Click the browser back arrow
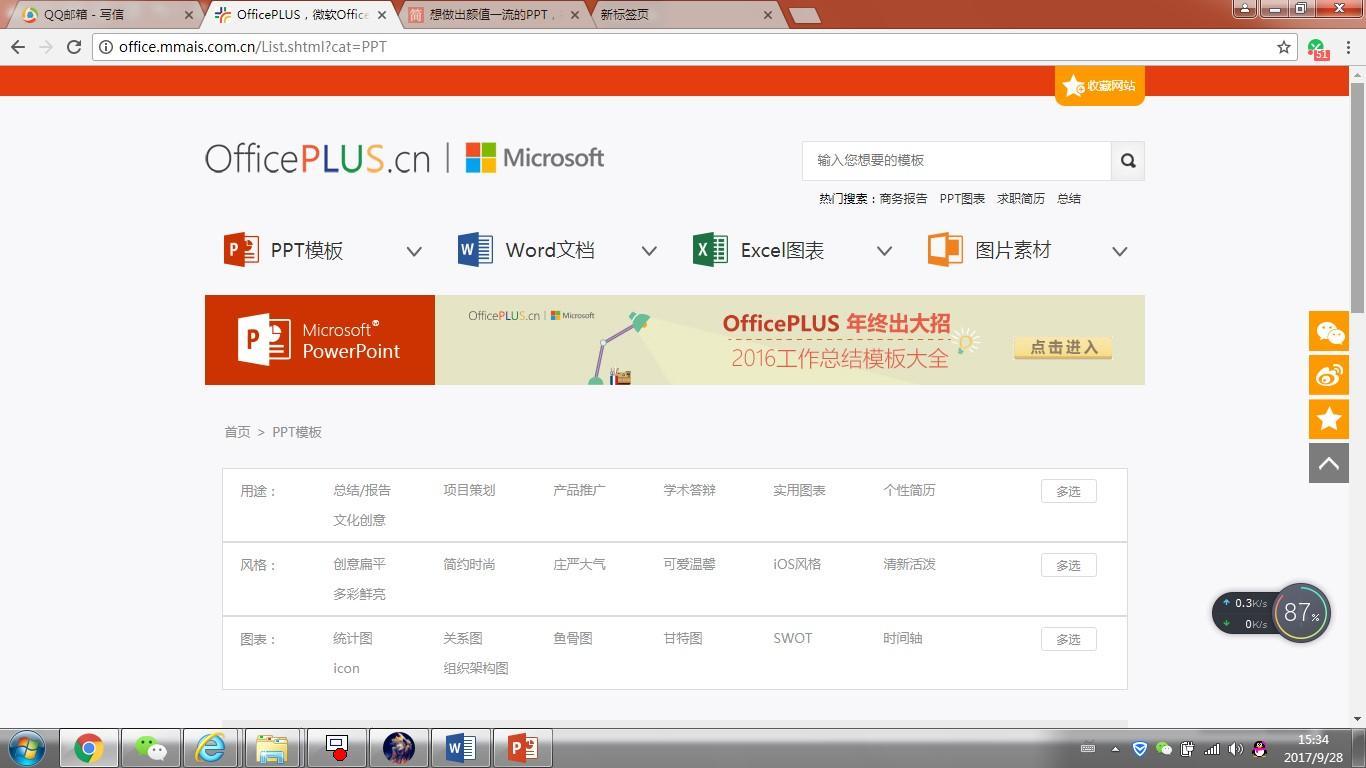This screenshot has width=1366, height=768. 18,47
